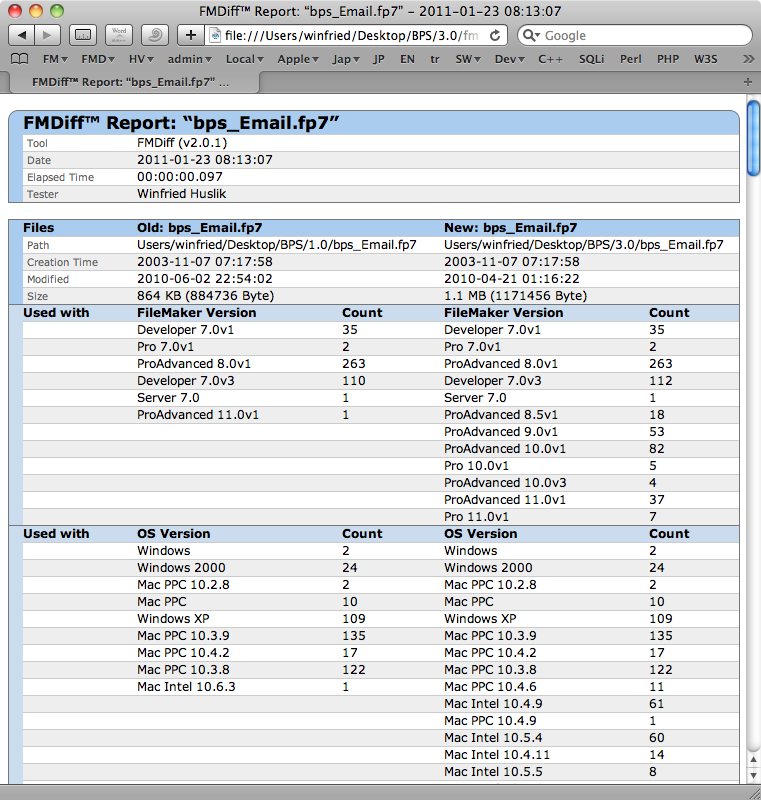Click the Word toolbar button
This screenshot has width=761, height=800.
coord(119,35)
